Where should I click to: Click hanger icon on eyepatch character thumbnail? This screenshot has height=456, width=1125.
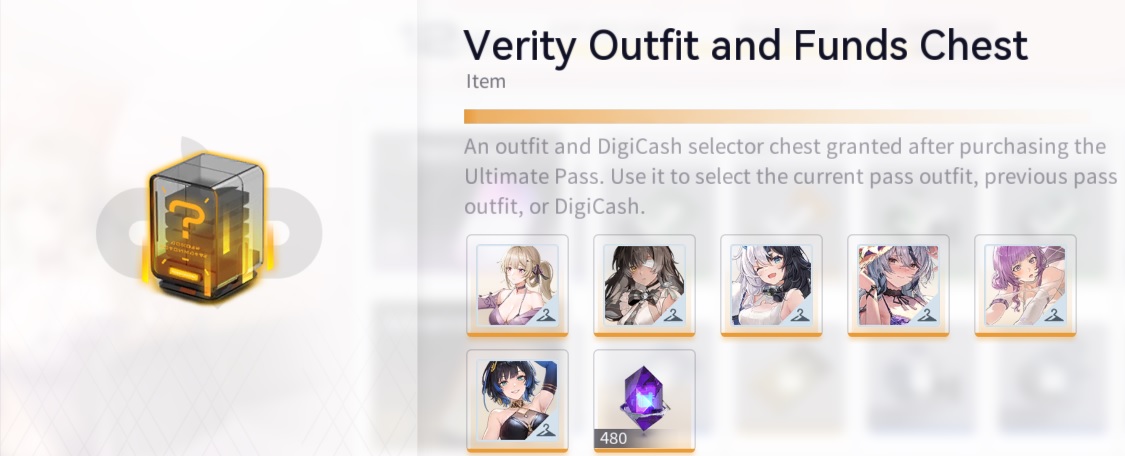[673, 315]
